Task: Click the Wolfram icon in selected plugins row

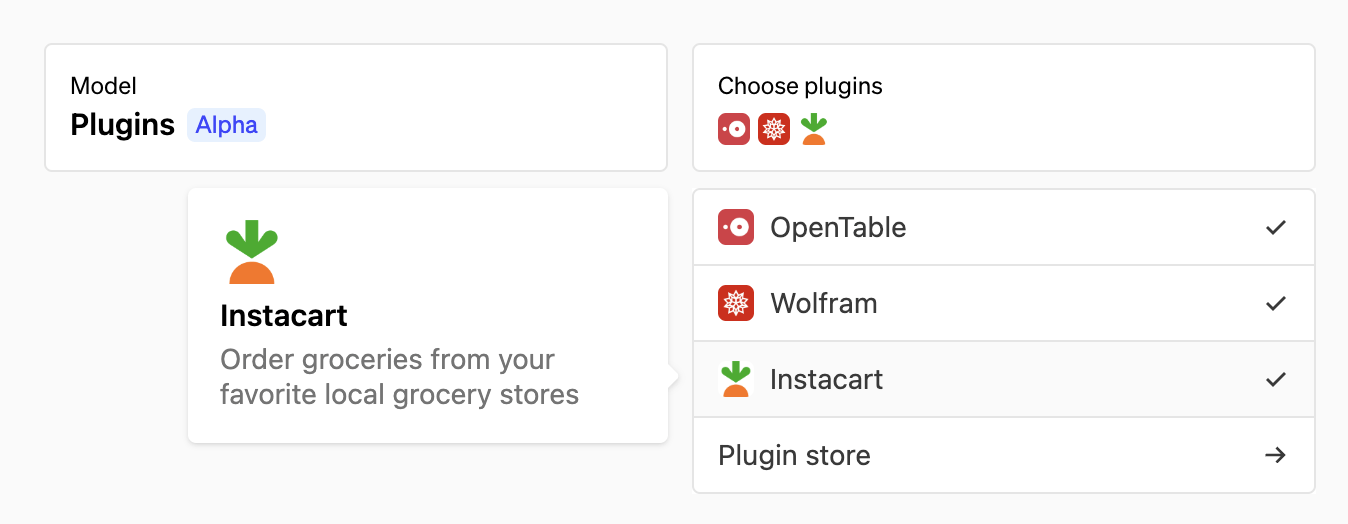Action: tap(774, 128)
